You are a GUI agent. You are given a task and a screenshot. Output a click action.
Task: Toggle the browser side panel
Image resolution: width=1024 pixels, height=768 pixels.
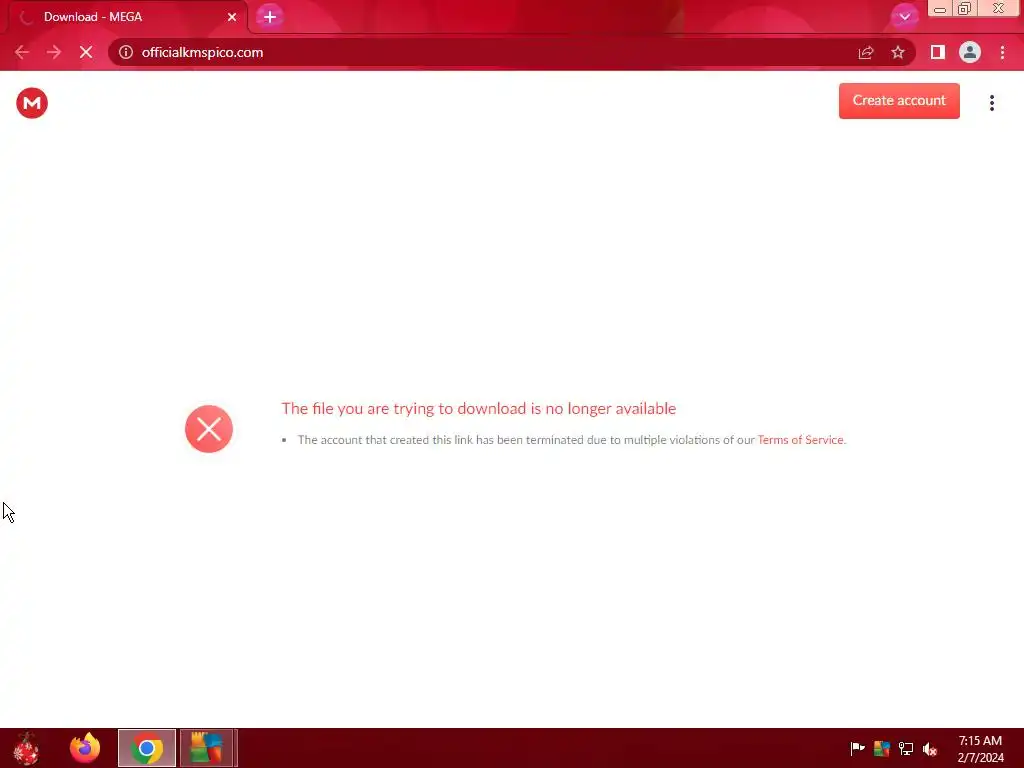pyautogui.click(x=938, y=52)
